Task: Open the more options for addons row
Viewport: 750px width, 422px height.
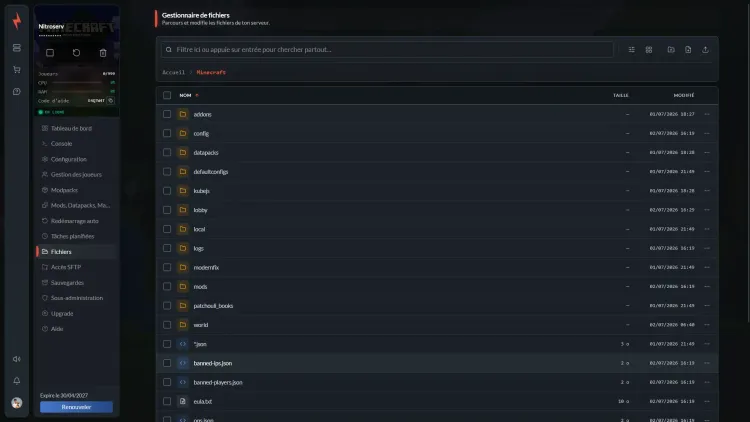Action: tap(707, 114)
